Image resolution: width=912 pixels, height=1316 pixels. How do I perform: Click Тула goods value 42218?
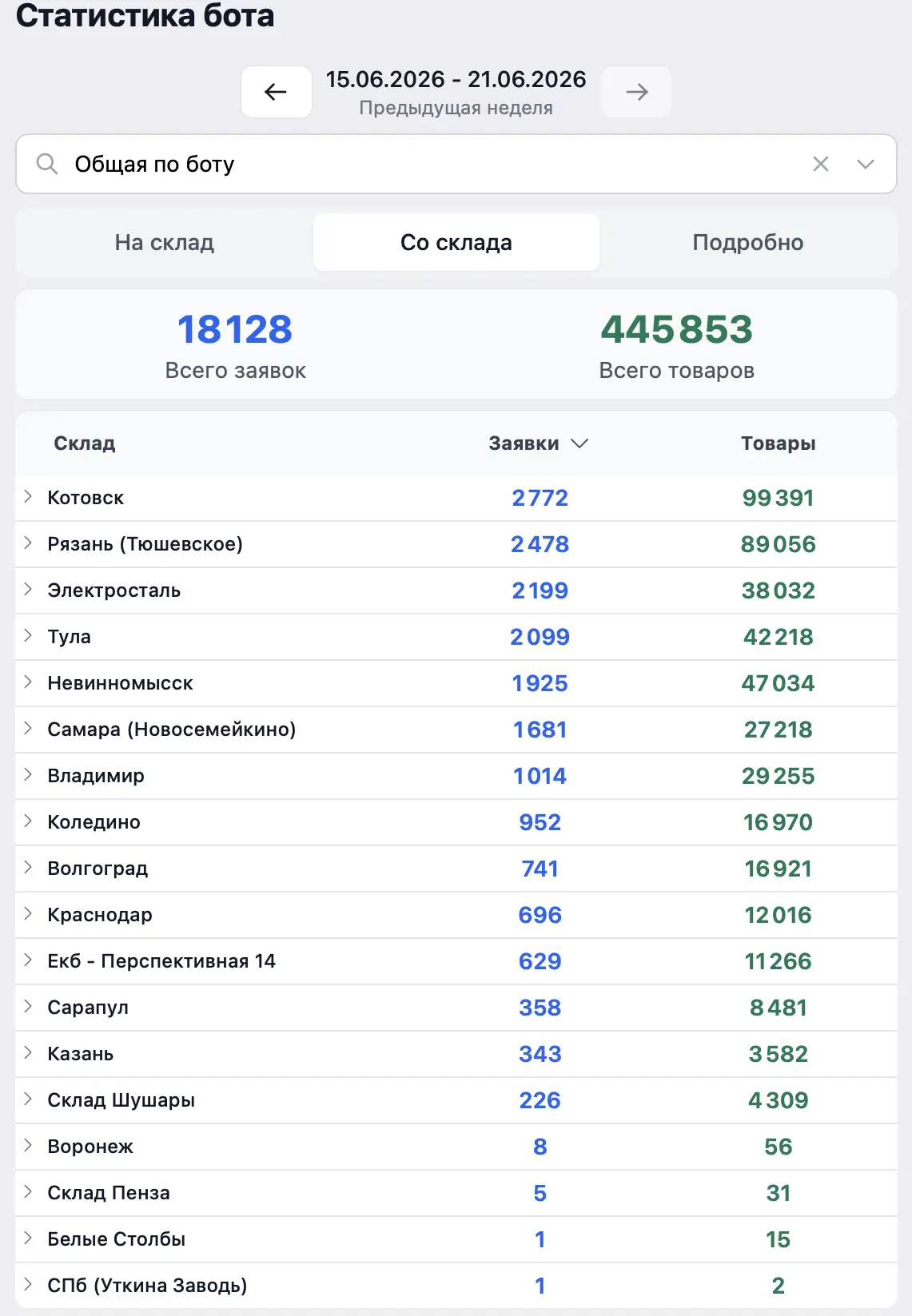[x=779, y=637]
